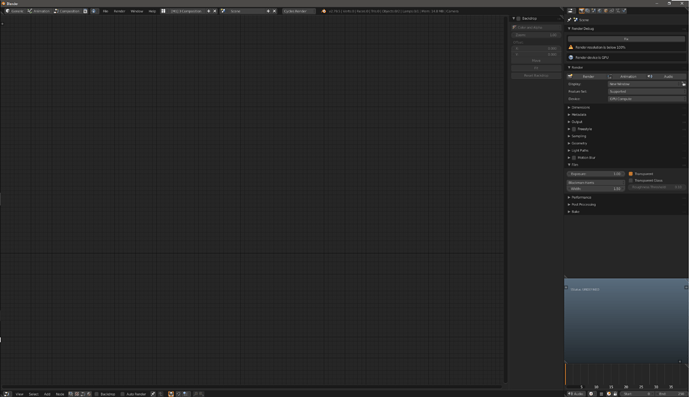Open the Add menu in node editor
The width and height of the screenshot is (690, 397).
coord(47,394)
